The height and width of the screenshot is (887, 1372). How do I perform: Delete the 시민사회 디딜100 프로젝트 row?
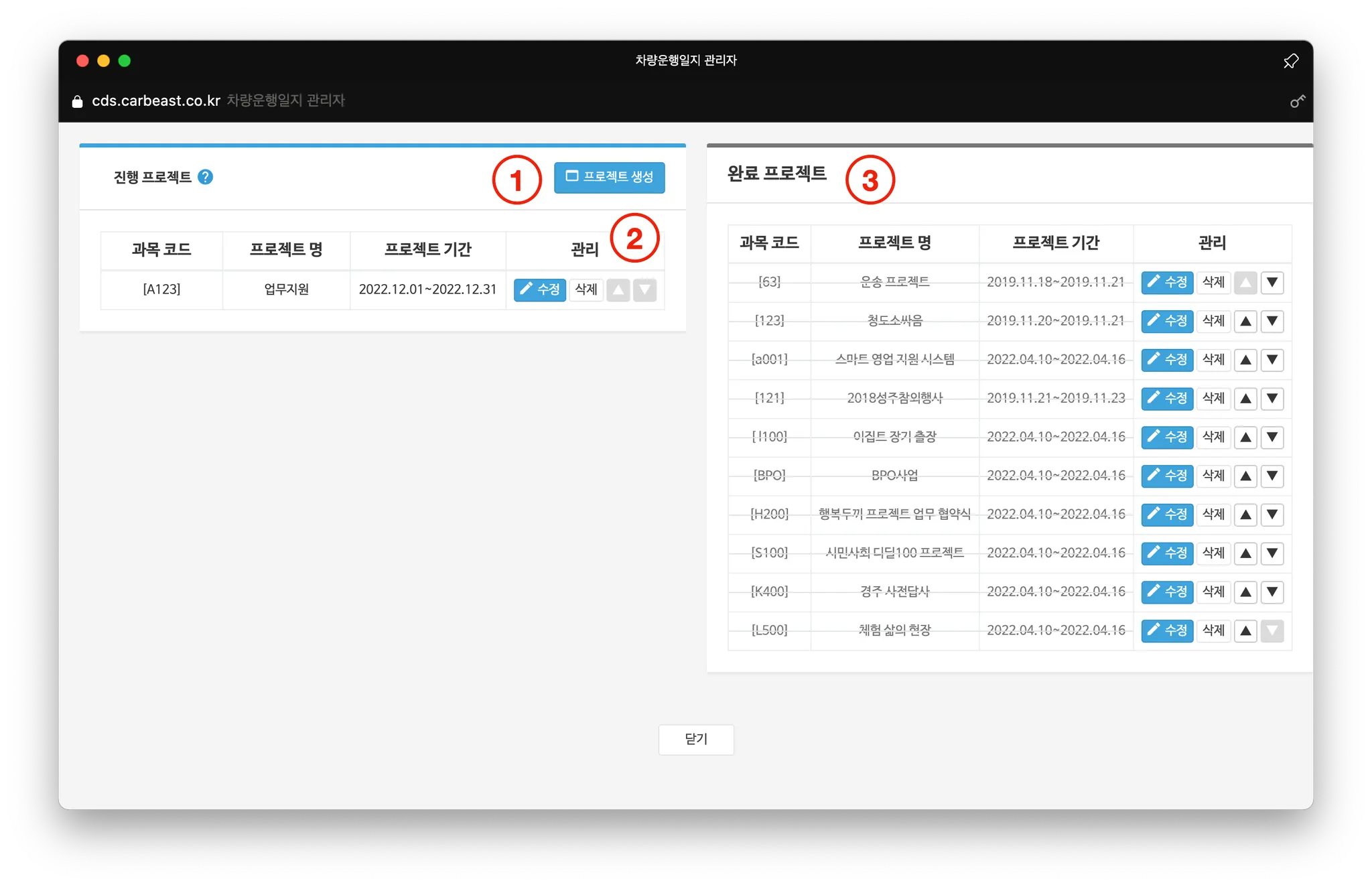click(1213, 553)
